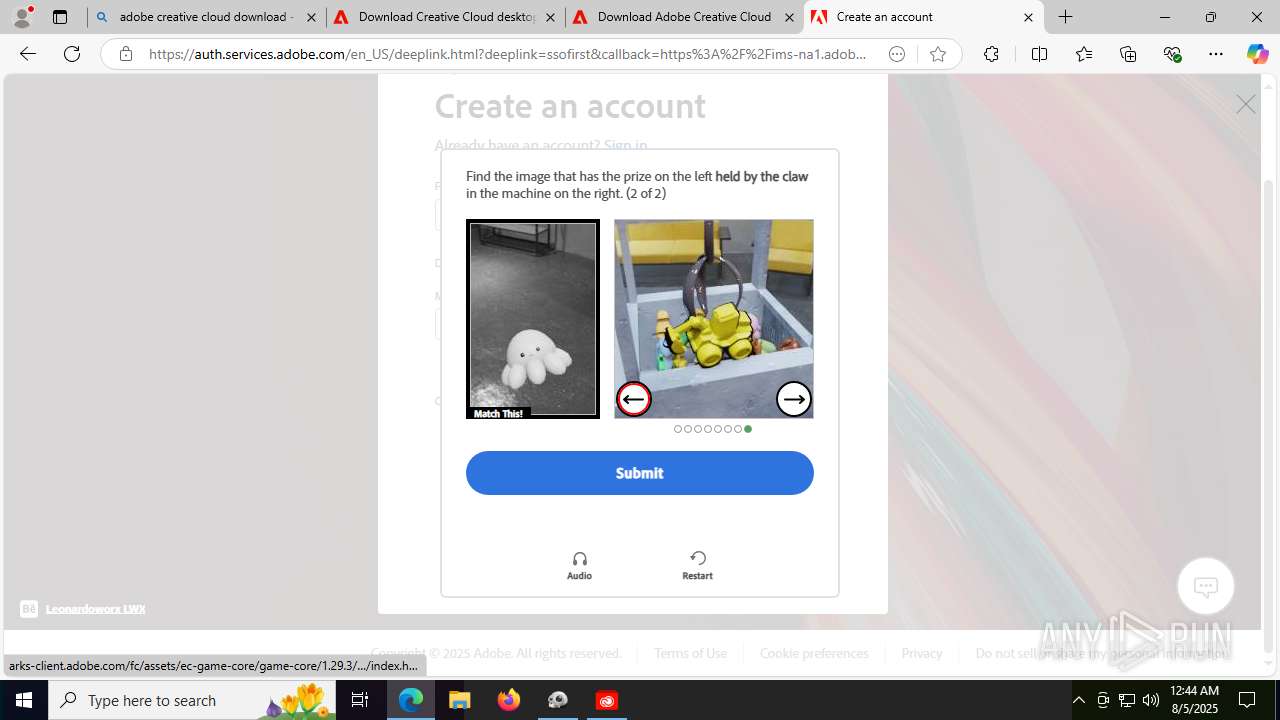Open Browser essentials
This screenshot has height=720, width=1280.
pyautogui.click(x=1172, y=54)
